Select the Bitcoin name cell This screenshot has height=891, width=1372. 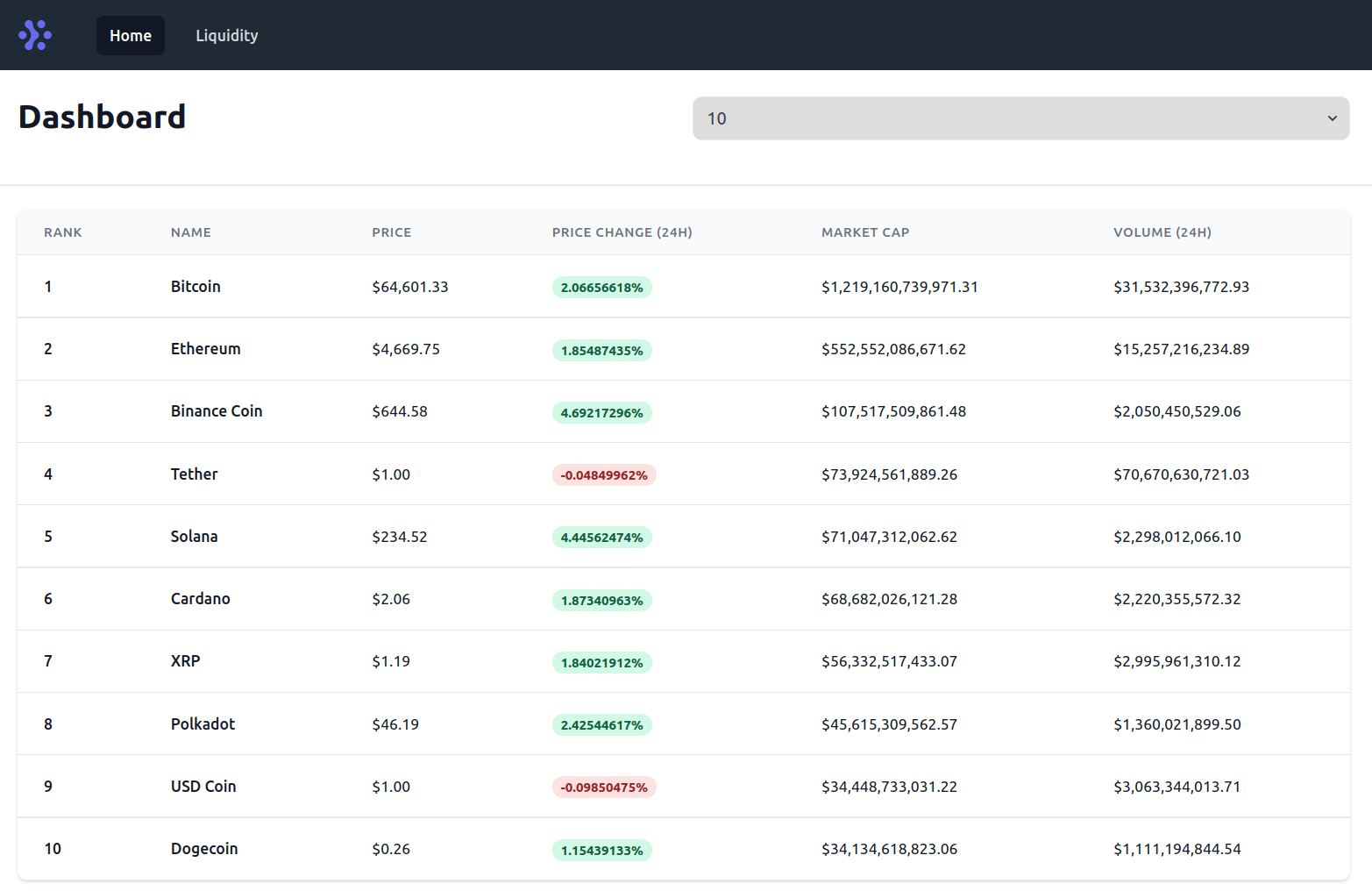(x=195, y=287)
